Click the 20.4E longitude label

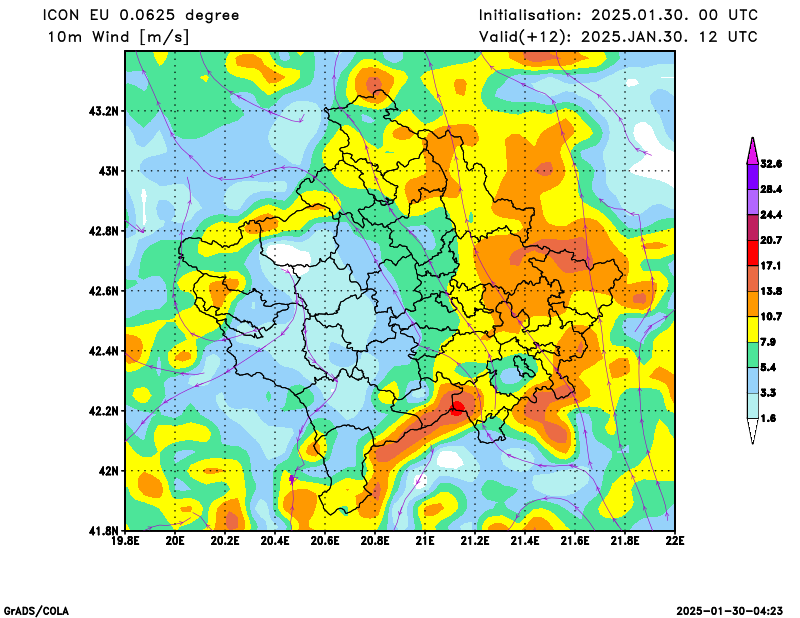(x=276, y=540)
